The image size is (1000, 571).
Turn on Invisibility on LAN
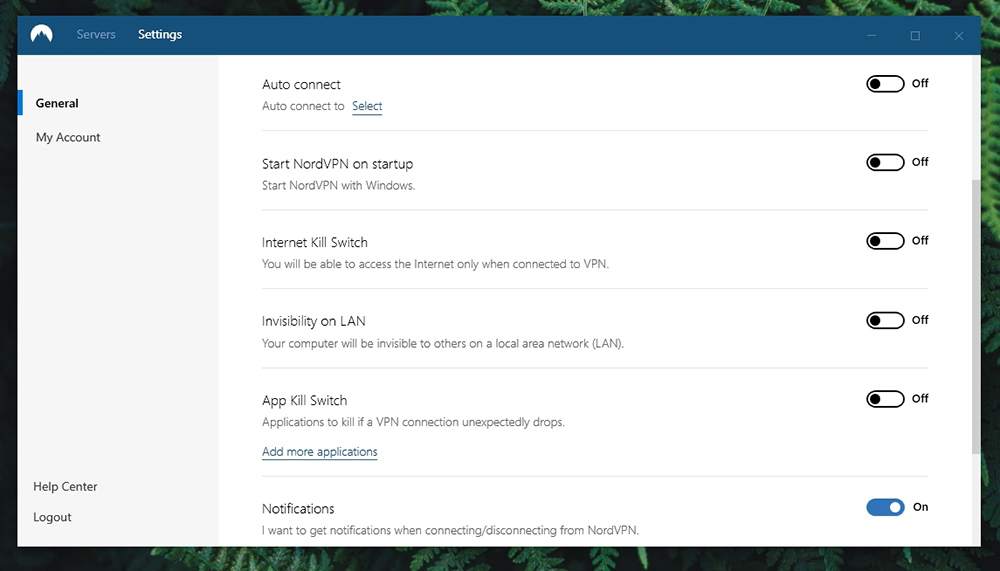[885, 320]
